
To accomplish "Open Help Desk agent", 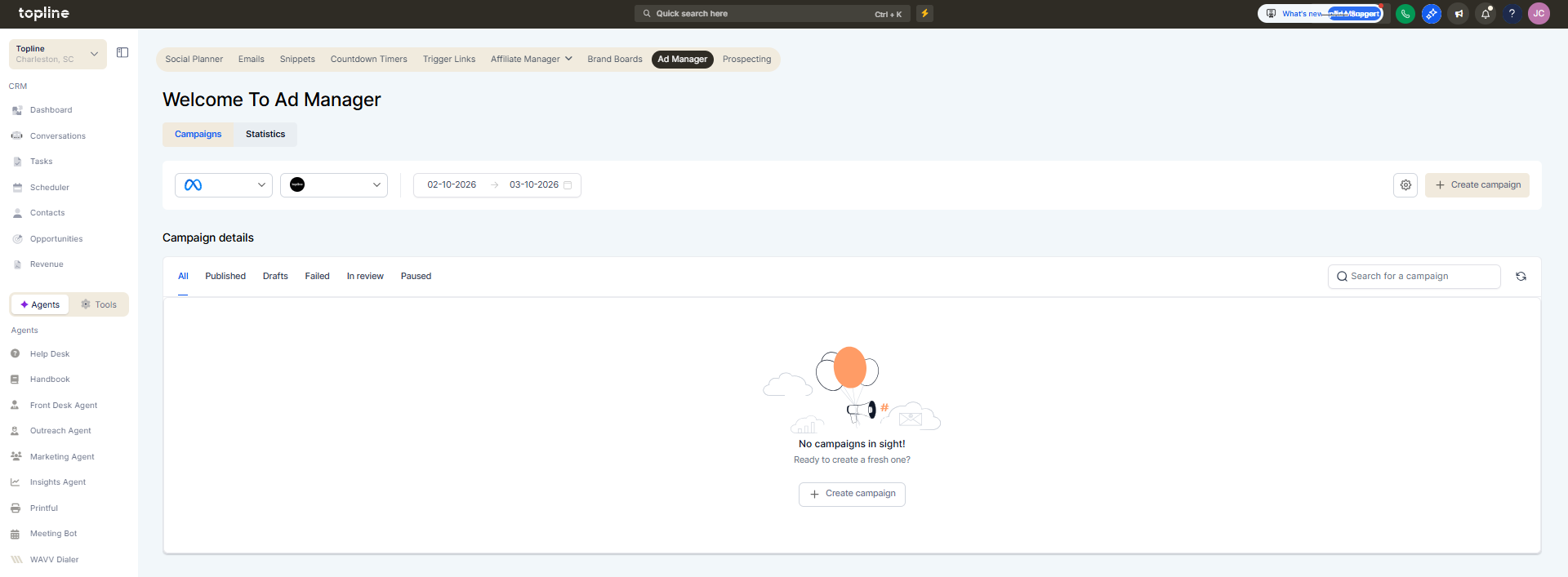I will [x=49, y=354].
